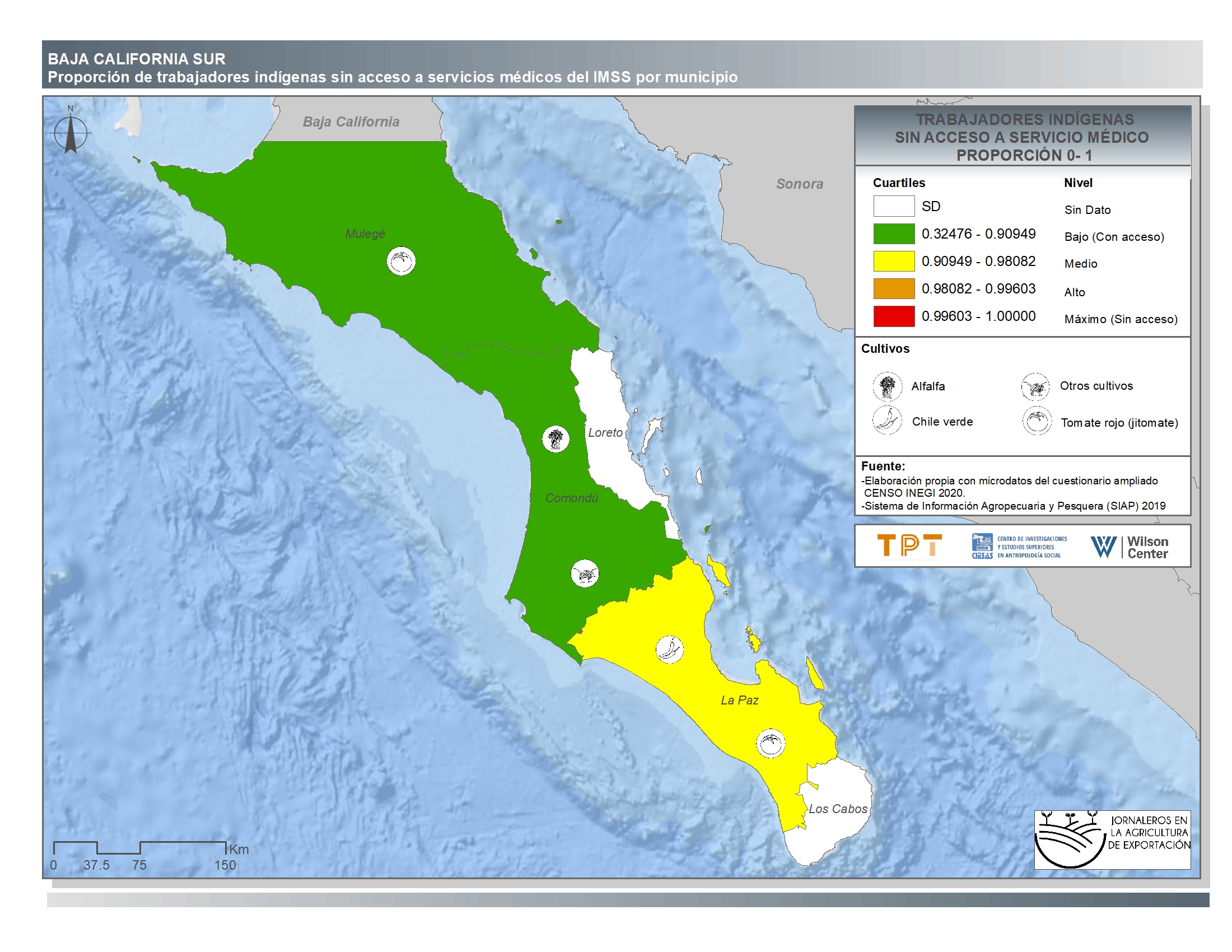The height and width of the screenshot is (952, 1232).
Task: Click the alfalfa icon on the Comondú map
Action: (556, 439)
